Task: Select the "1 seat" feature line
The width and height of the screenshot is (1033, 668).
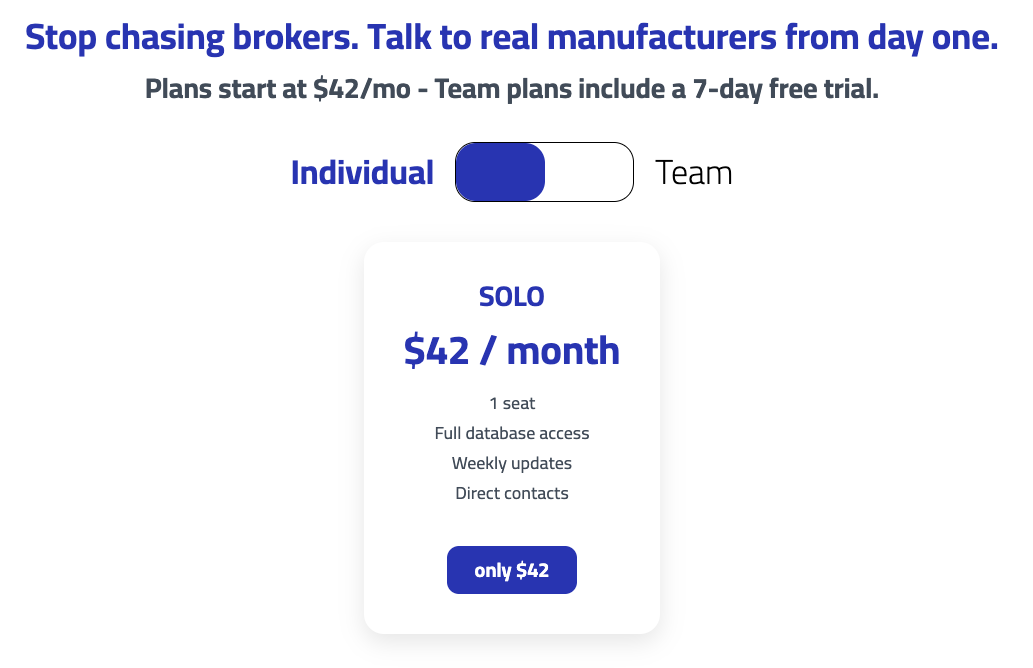Action: [x=512, y=404]
